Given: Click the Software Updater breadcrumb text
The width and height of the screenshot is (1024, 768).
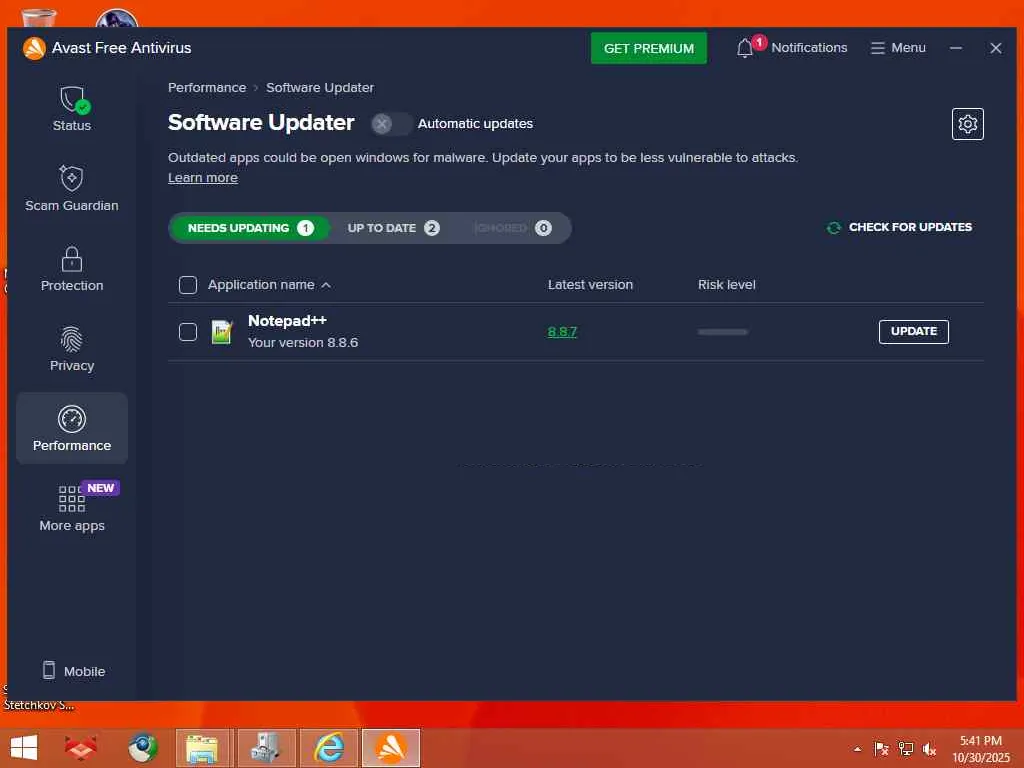Looking at the screenshot, I should tap(320, 88).
